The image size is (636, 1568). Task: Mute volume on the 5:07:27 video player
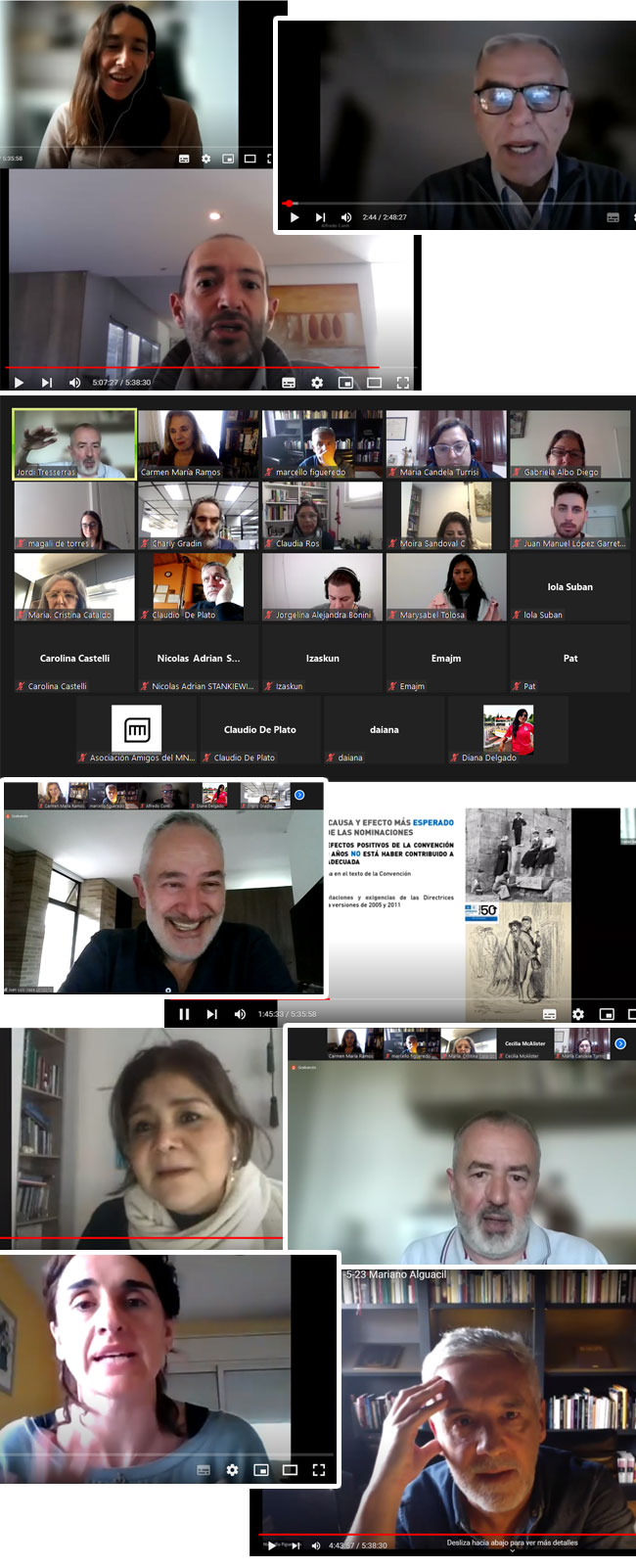pyautogui.click(x=74, y=383)
